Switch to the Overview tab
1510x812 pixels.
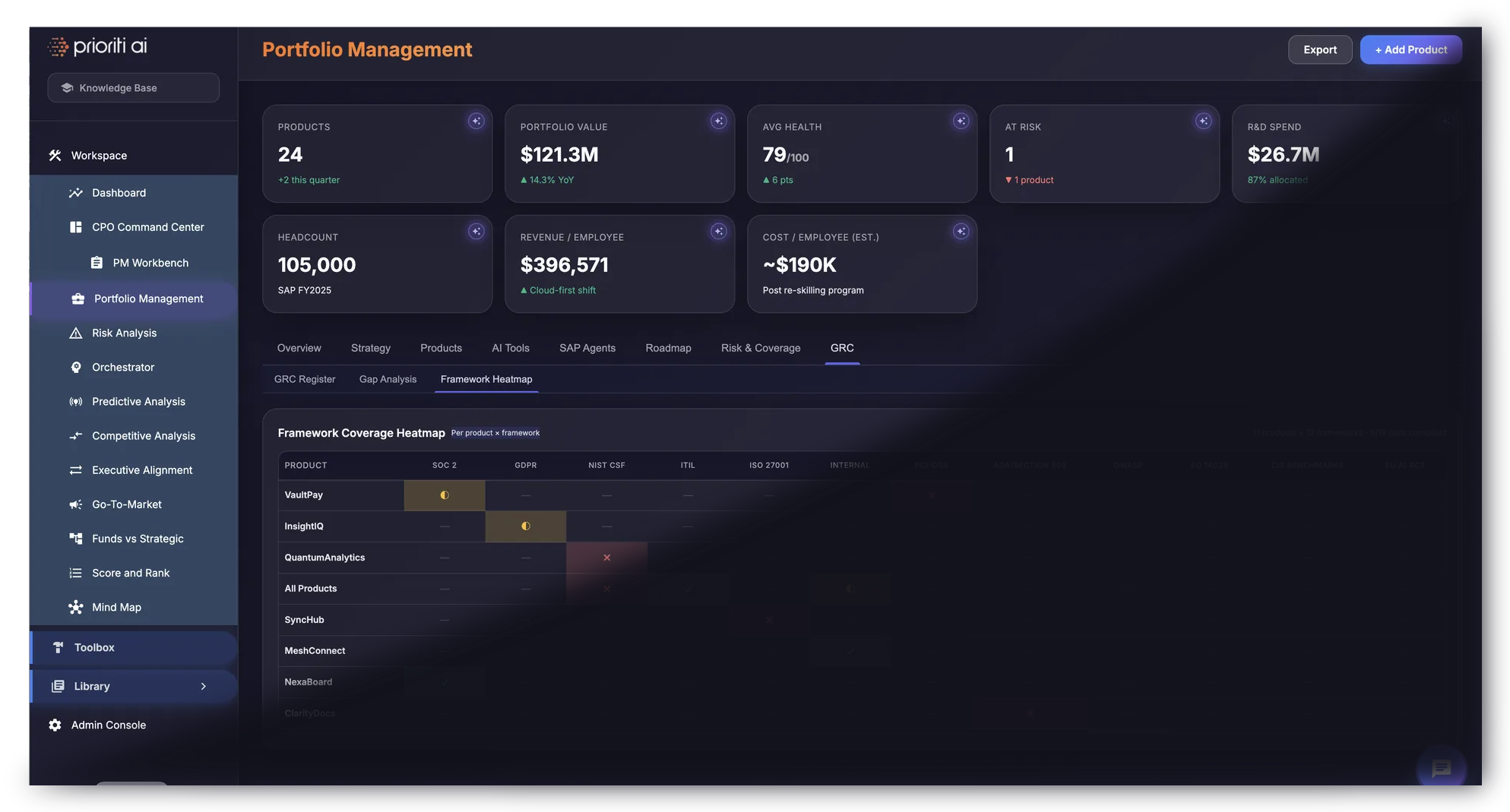(x=299, y=348)
